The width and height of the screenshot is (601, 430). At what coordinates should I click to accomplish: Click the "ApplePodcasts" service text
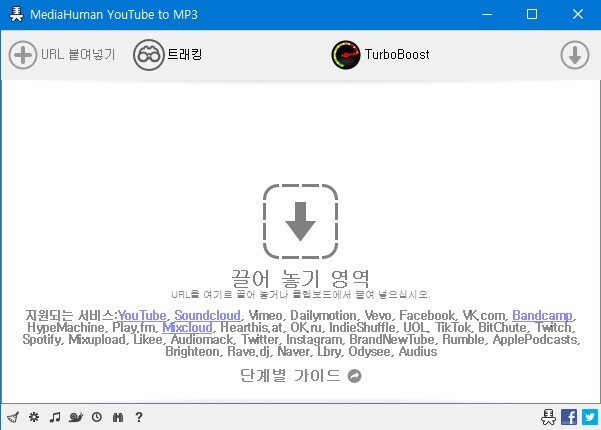[535, 340]
